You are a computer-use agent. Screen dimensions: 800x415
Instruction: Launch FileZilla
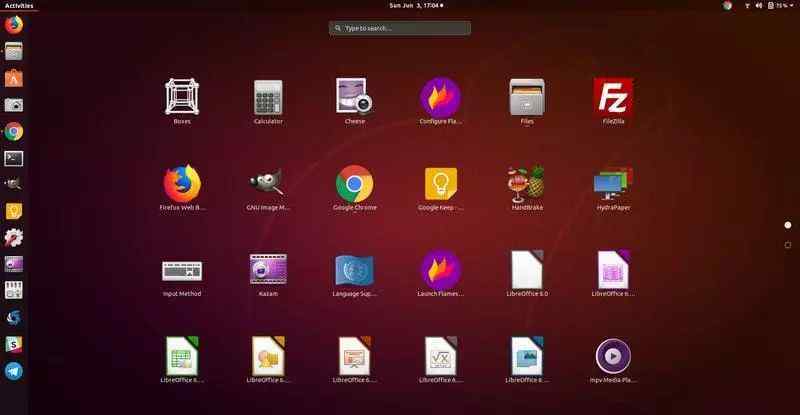click(613, 101)
